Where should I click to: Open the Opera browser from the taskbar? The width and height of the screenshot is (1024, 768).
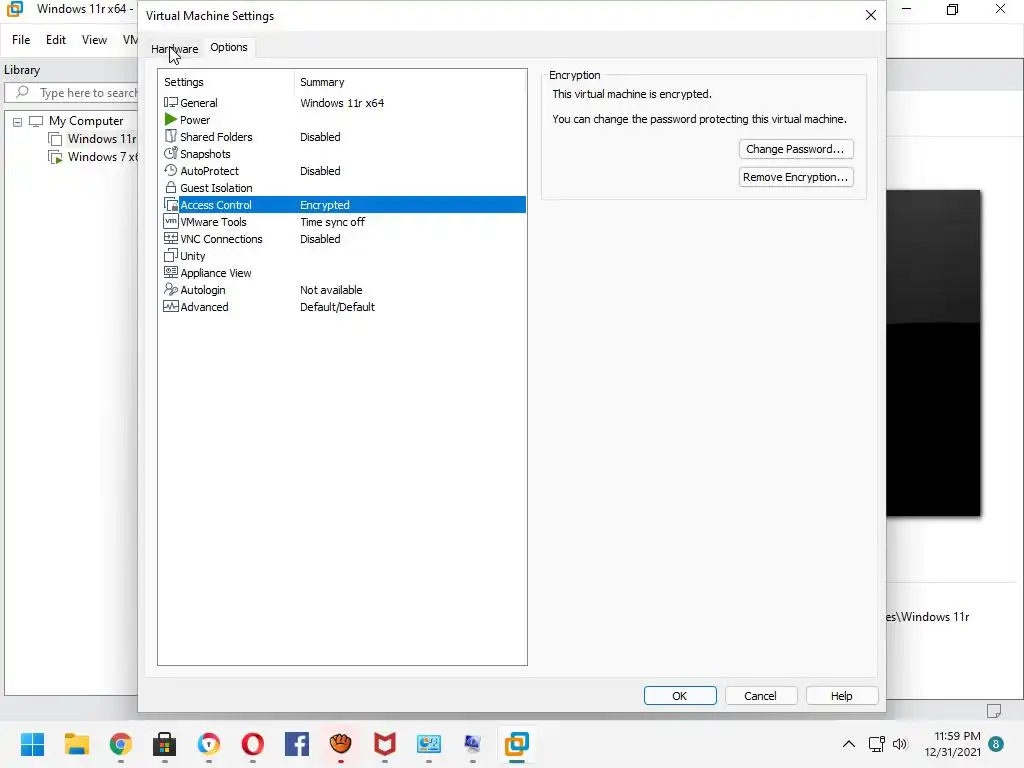coord(253,744)
